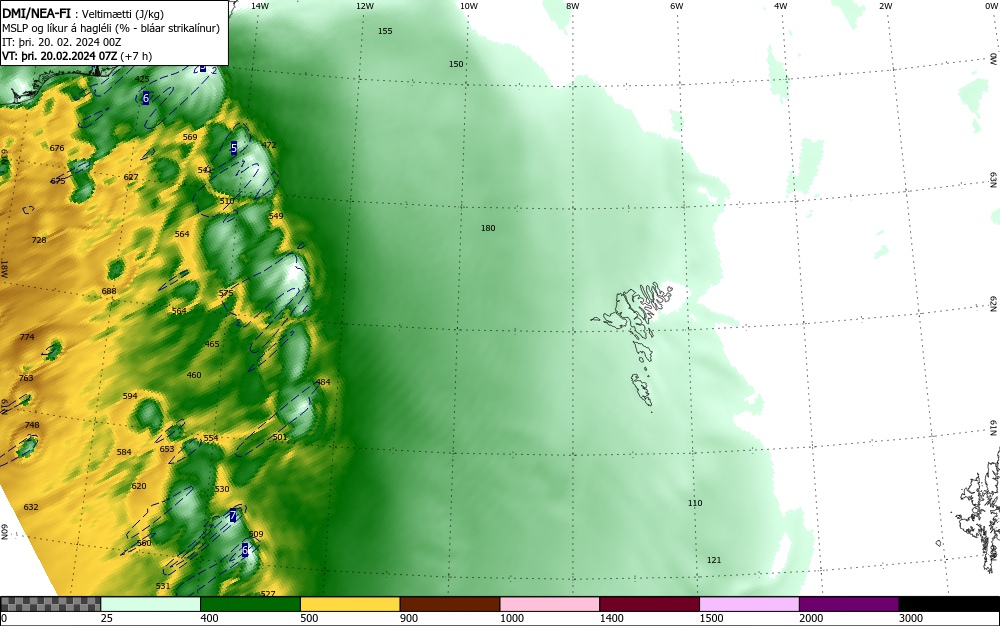Select the CAPE value 484

(x=323, y=382)
